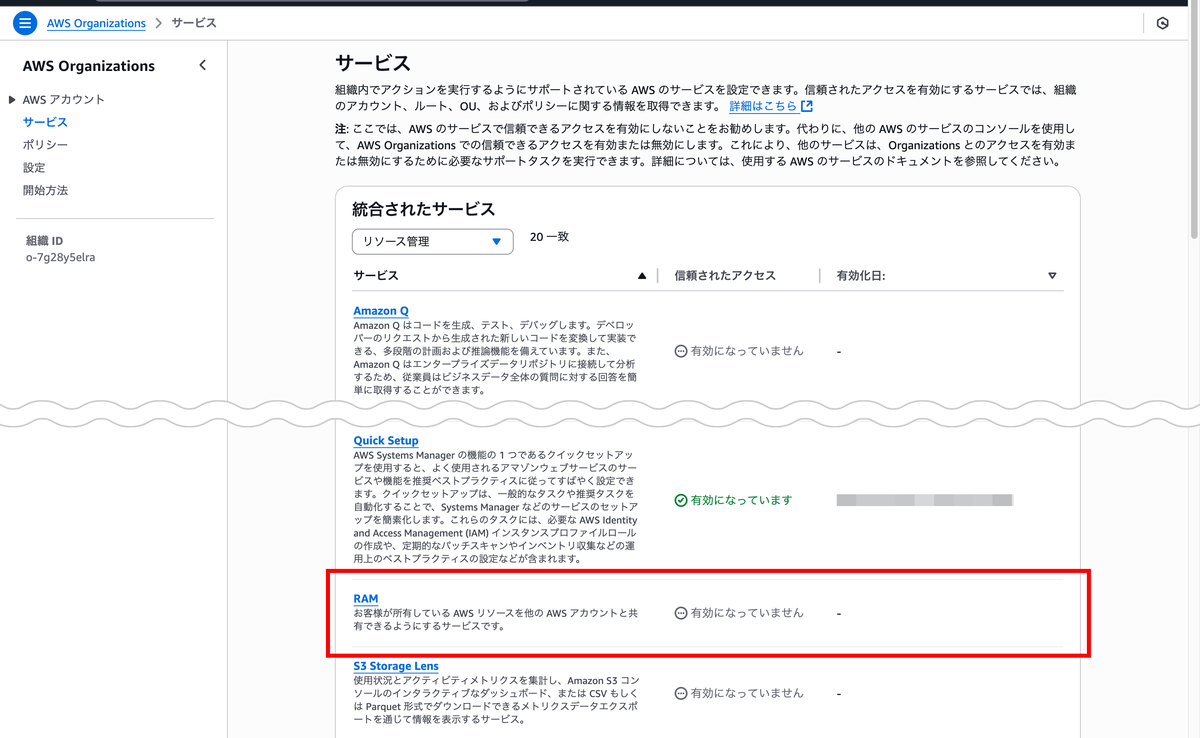Open the S3 Storage Lens service link

(396, 666)
